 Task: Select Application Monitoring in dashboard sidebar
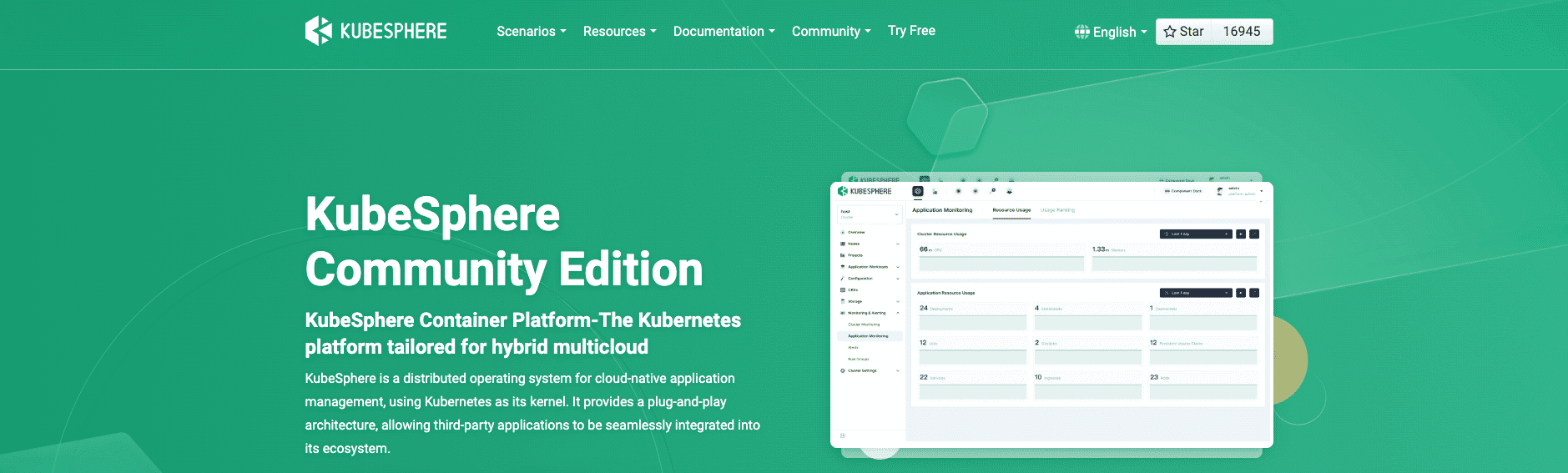click(868, 336)
